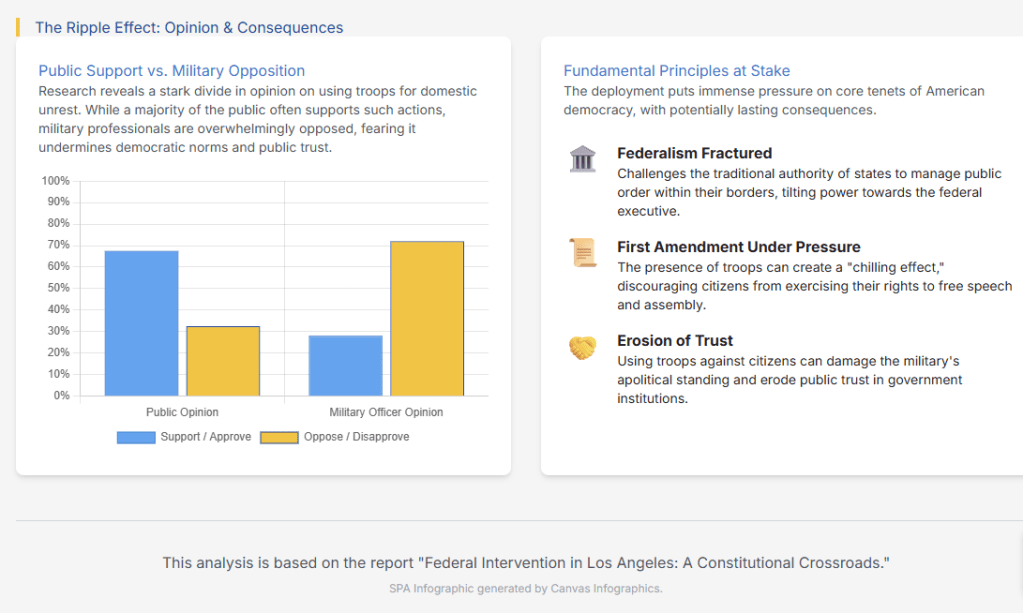Click the yellow Public Opinion oppose bar

coord(223,361)
